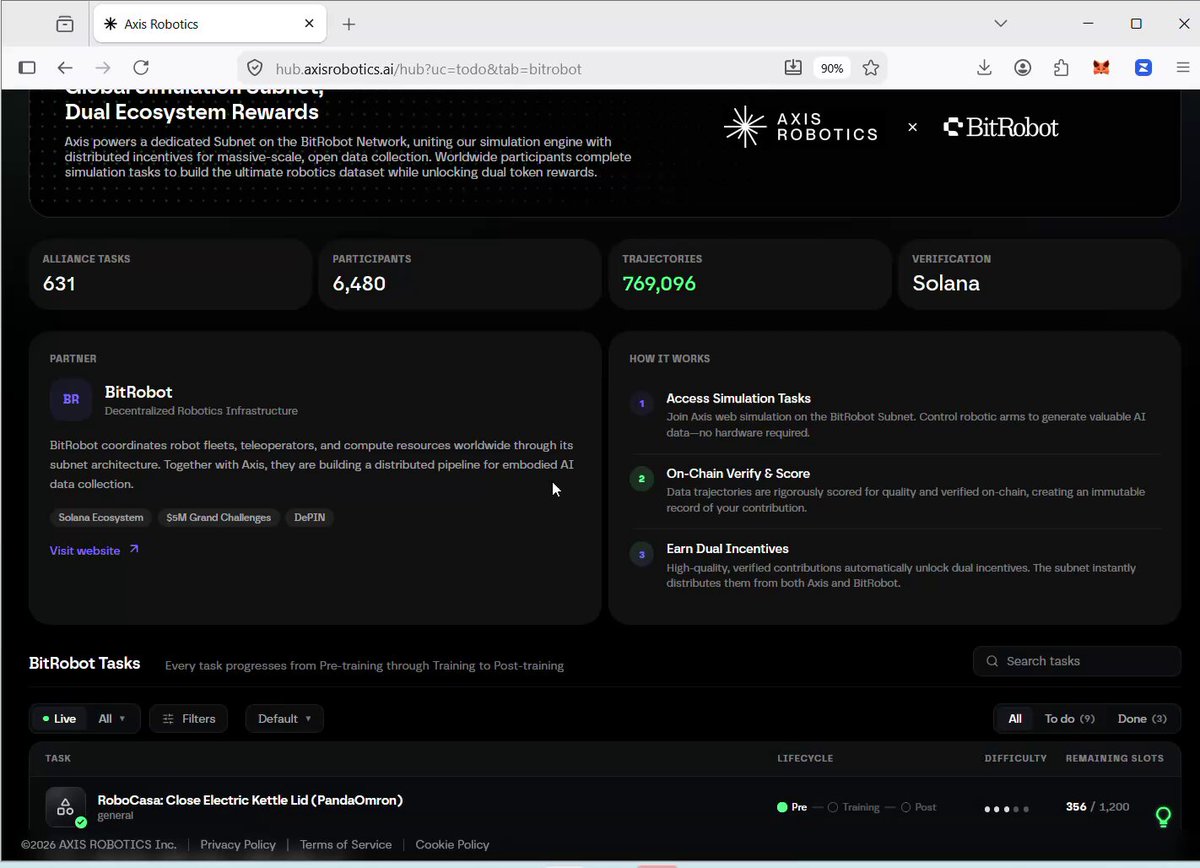The width and height of the screenshot is (1200, 868).
Task: Expand the All lifecycle dropdown
Action: pyautogui.click(x=112, y=719)
